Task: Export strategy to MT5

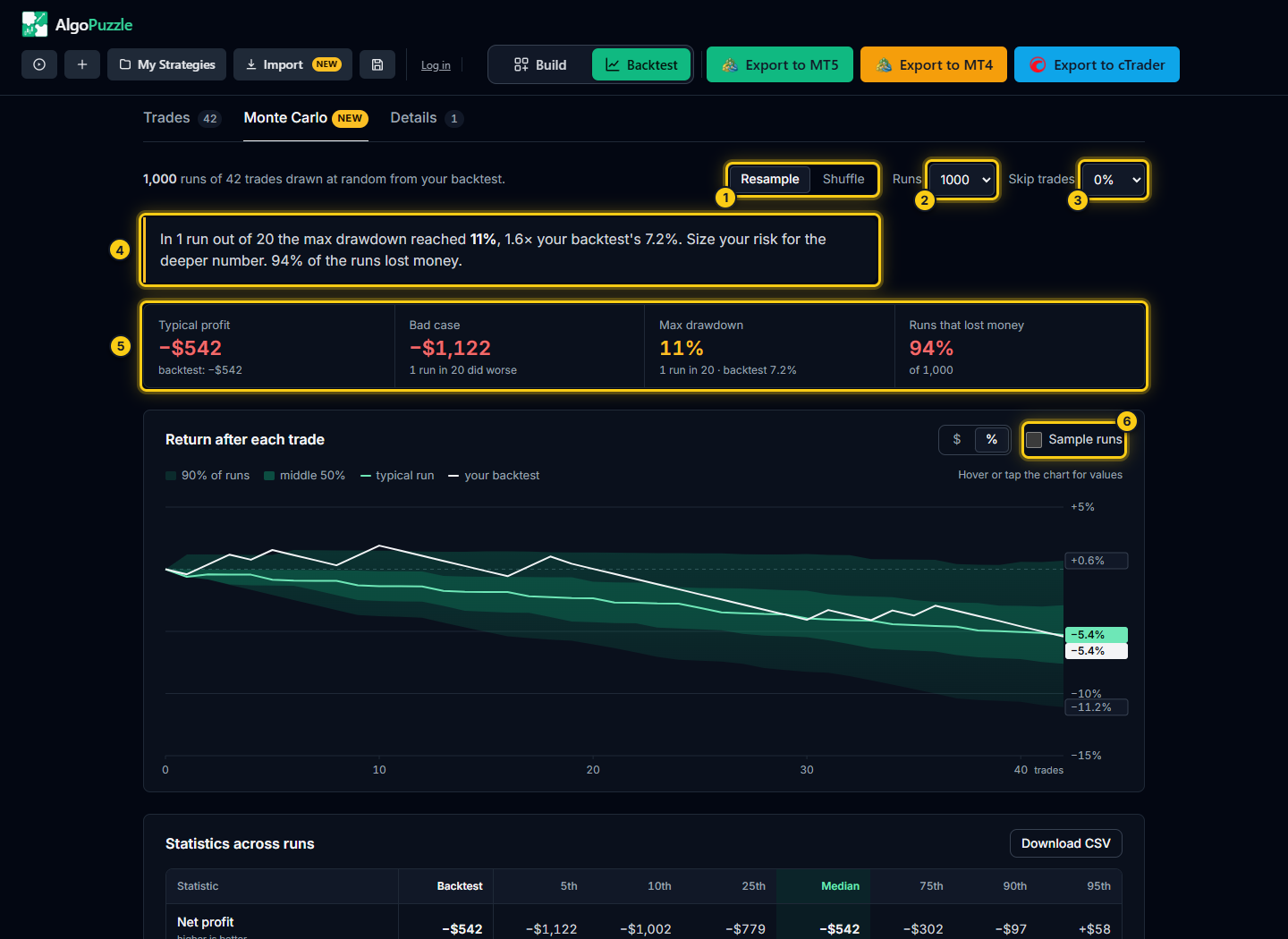Action: [780, 64]
